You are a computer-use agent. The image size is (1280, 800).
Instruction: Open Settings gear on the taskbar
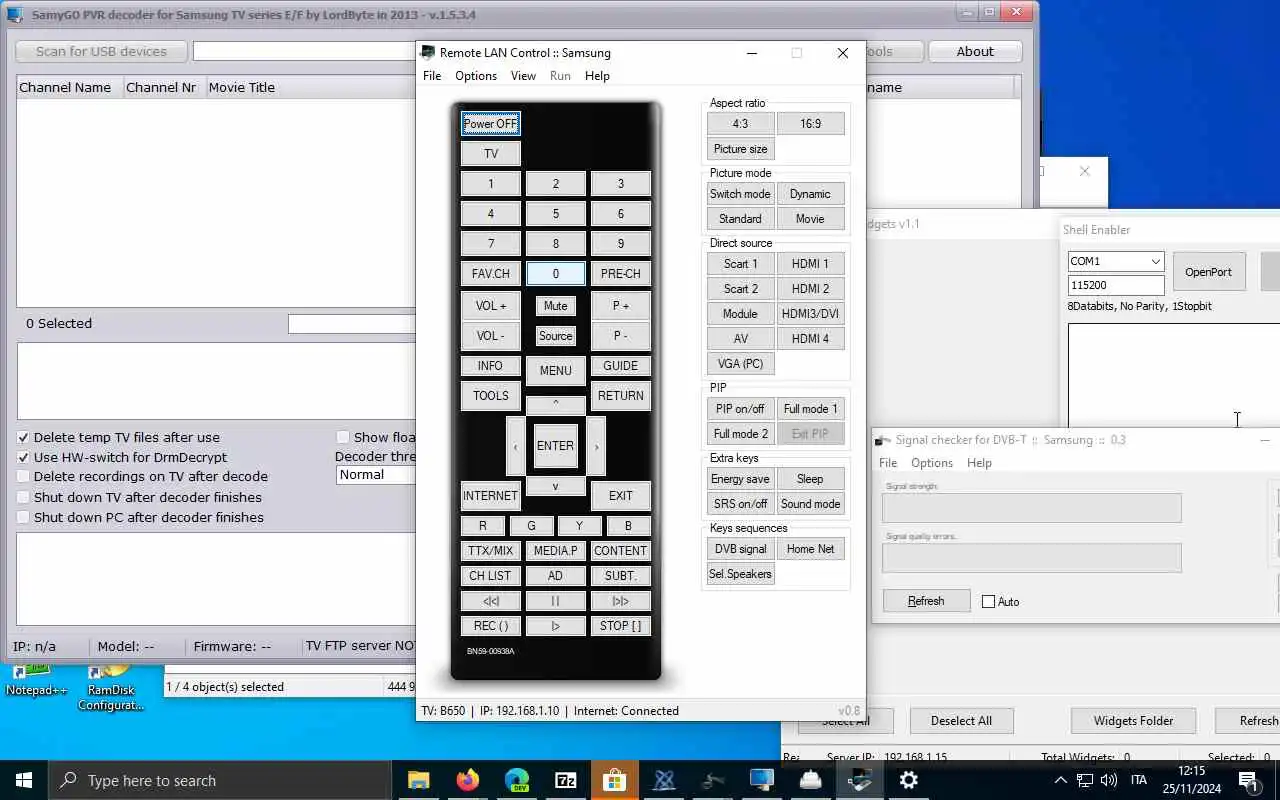pos(909,780)
